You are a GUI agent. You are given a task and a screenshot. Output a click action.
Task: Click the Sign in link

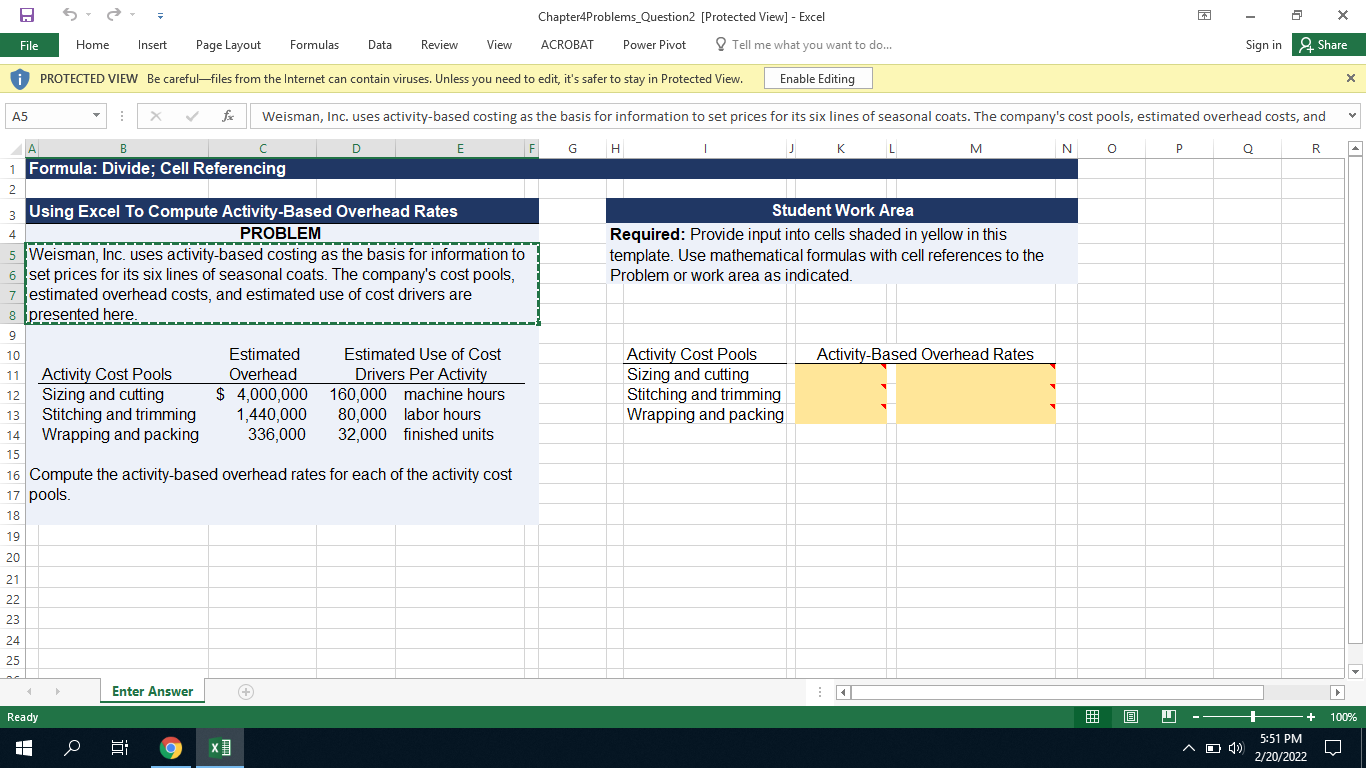point(1263,44)
